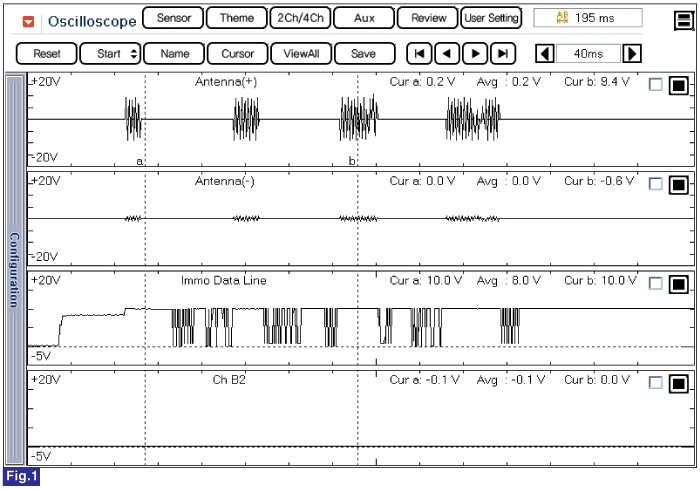Step forward one waveform frame
Screen dimensions: 700x489
(x=476, y=54)
